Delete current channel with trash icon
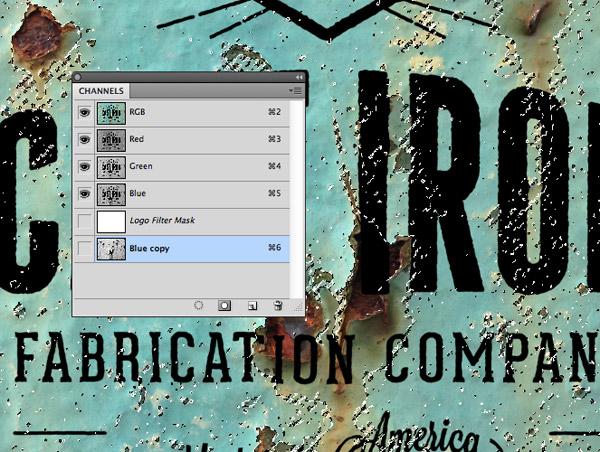 tap(278, 304)
